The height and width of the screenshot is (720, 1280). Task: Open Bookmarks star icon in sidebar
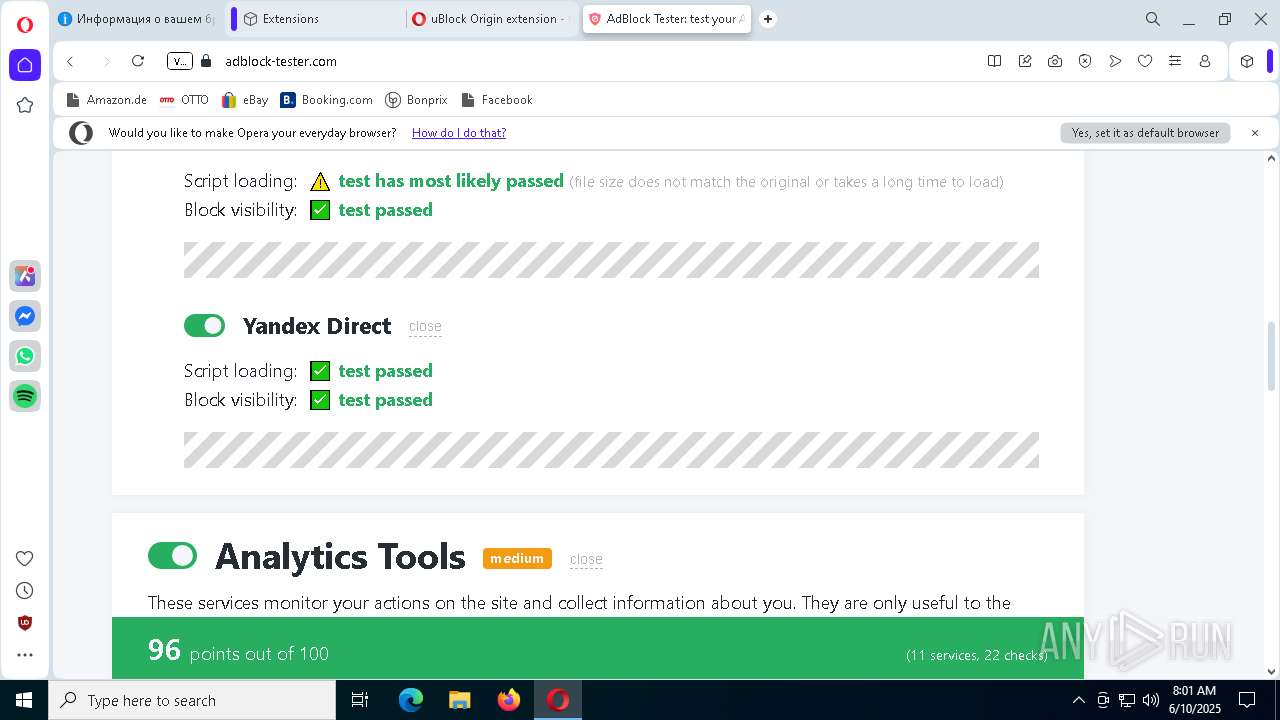tap(25, 105)
